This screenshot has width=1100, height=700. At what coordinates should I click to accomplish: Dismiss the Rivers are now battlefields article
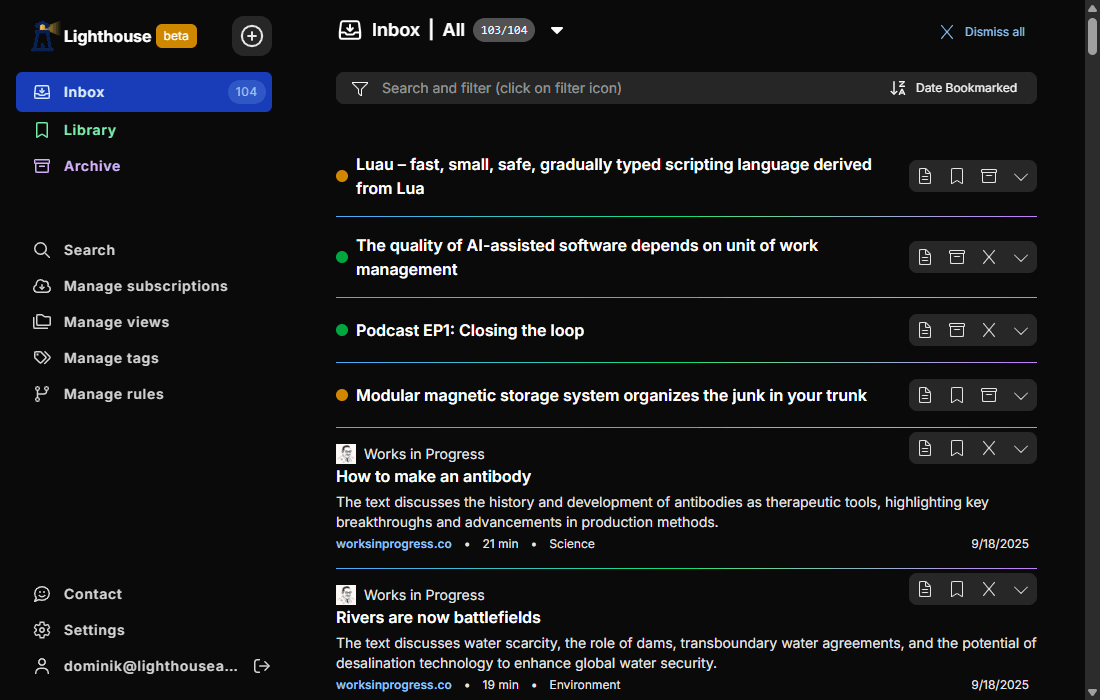click(989, 589)
